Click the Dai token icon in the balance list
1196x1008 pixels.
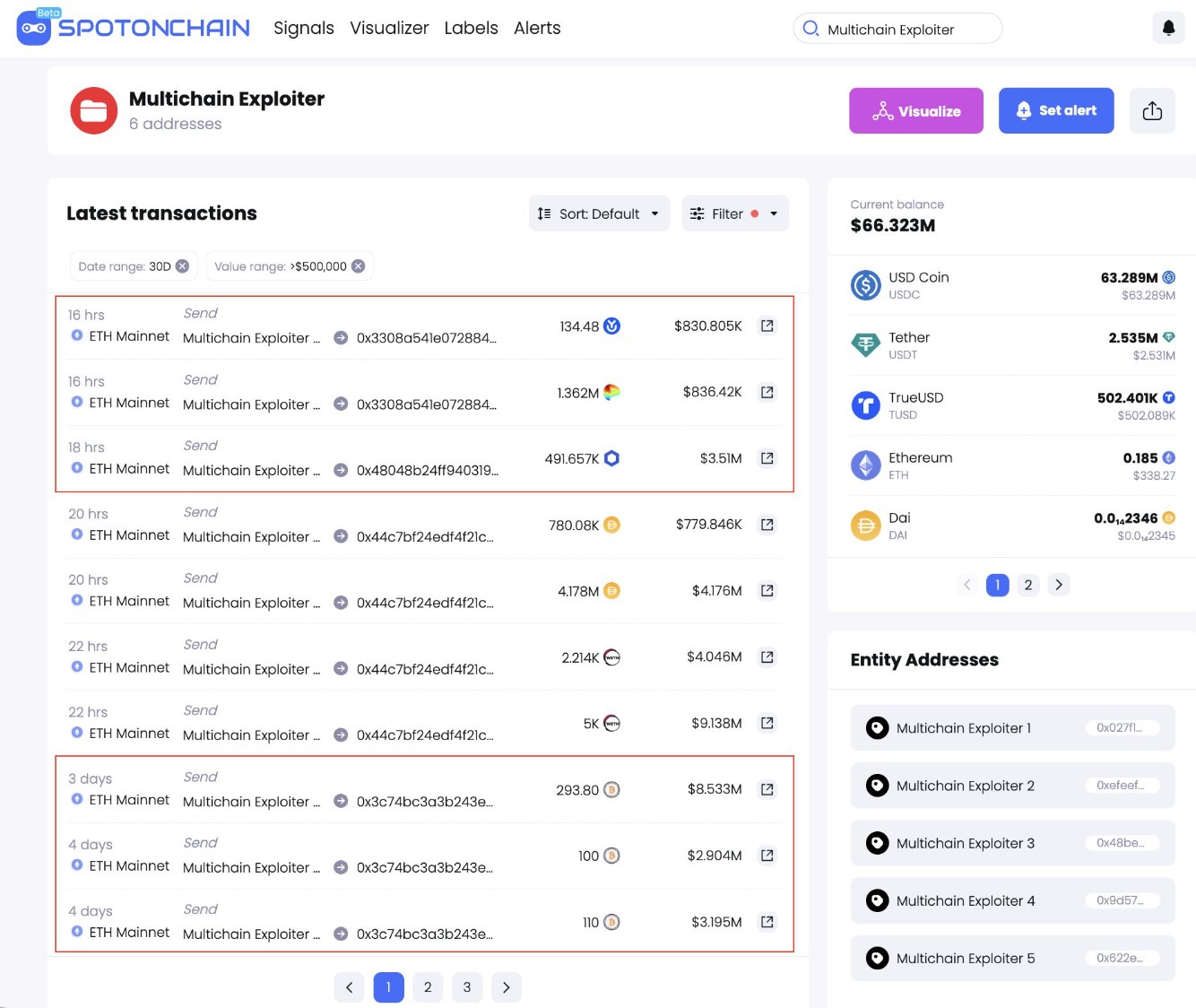coord(865,525)
